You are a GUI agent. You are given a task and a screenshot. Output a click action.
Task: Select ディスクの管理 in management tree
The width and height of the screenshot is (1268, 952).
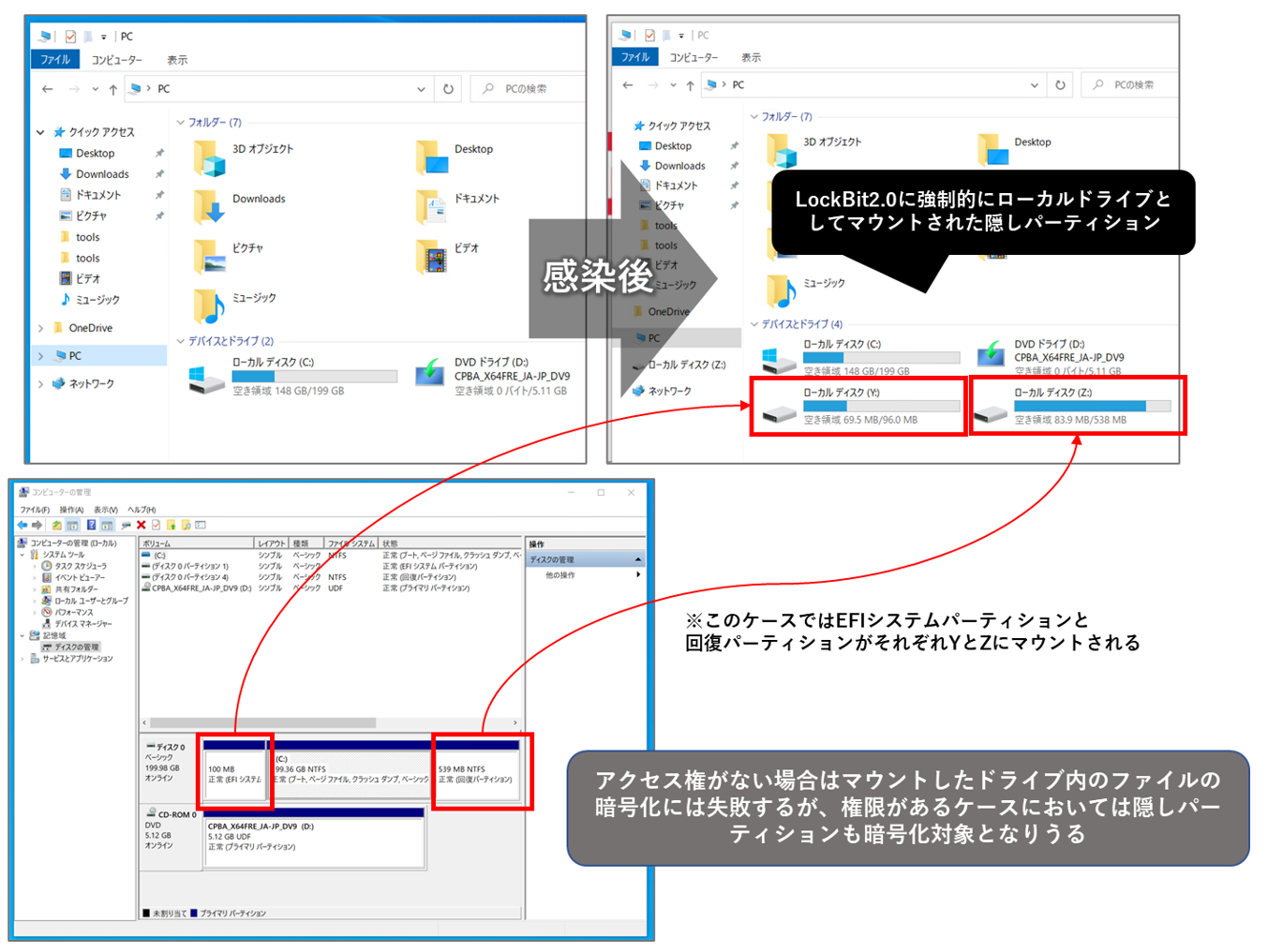click(70, 647)
